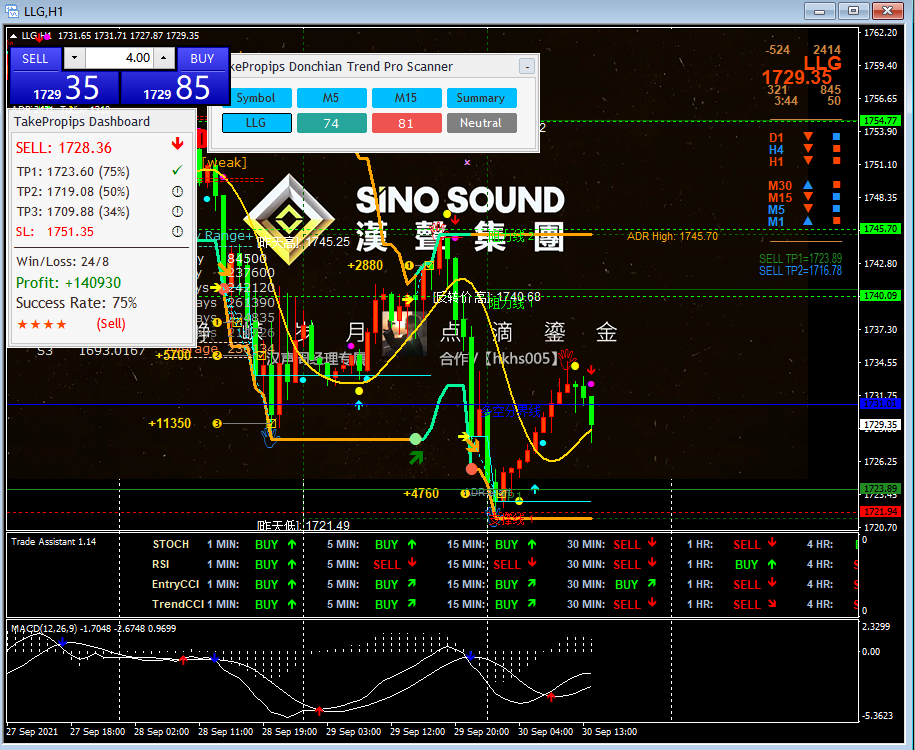The image size is (915, 750).
Task: Click the blue square in the M5 row
Action: (x=836, y=208)
